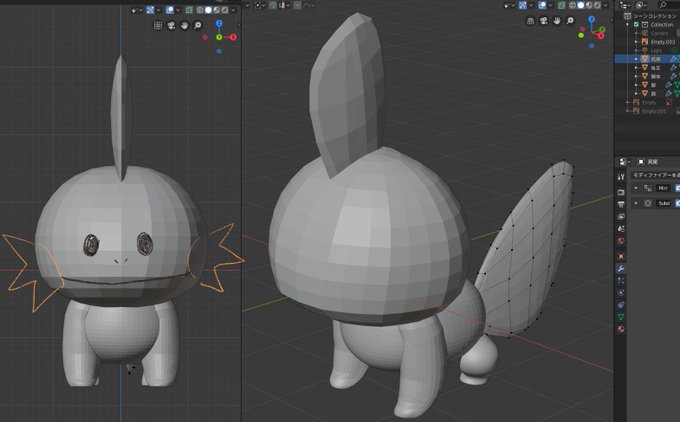The image size is (680, 422).
Task: Open shading options dropdown in right viewport
Action: (x=605, y=5)
